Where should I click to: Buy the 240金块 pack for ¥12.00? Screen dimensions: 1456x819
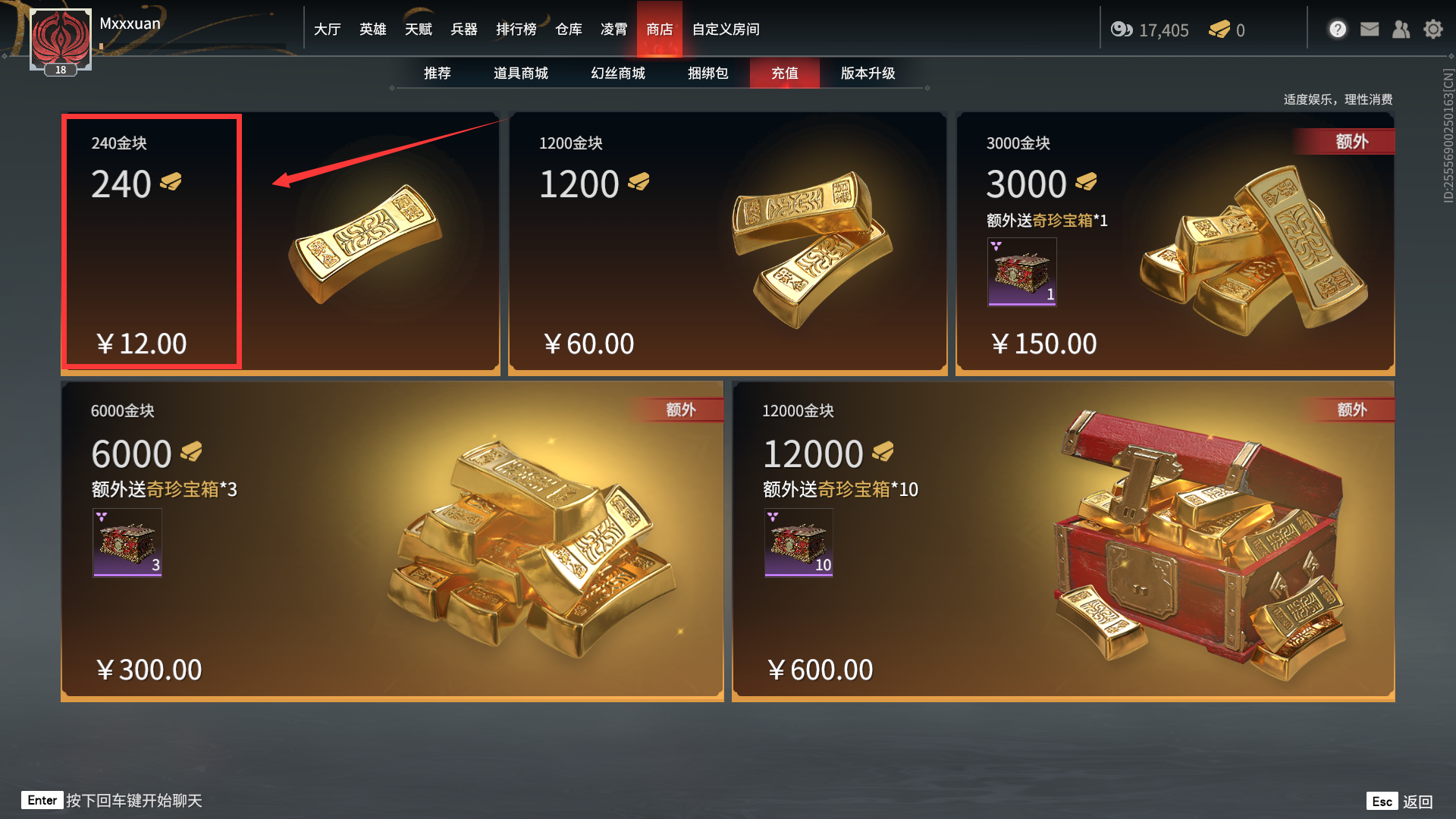click(281, 243)
